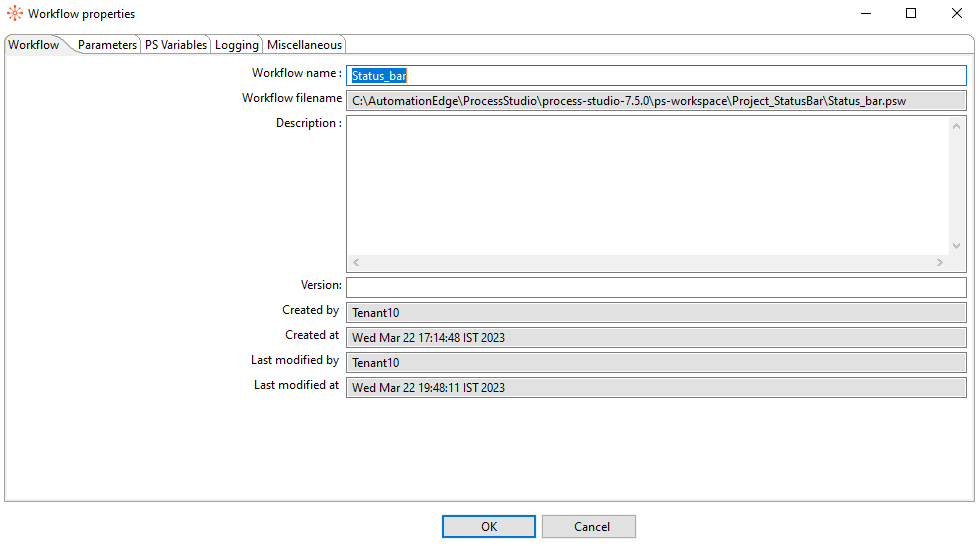Confirm the dialog with OK
977x546 pixels.
click(x=489, y=527)
